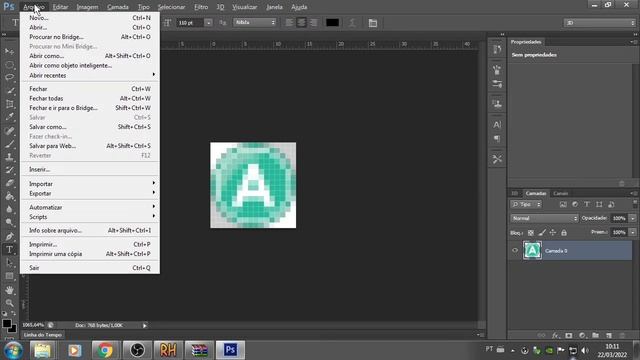Screen dimensions: 640x360
Task: Select the Quick Selection tool
Action: [9, 91]
